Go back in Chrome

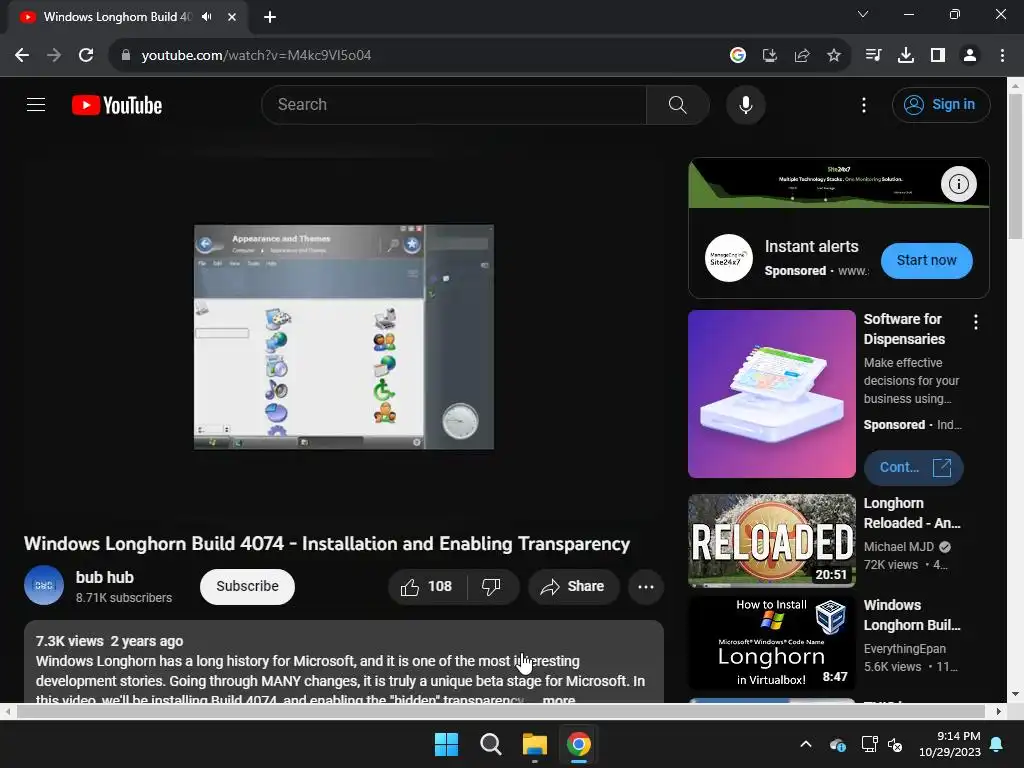[x=22, y=55]
